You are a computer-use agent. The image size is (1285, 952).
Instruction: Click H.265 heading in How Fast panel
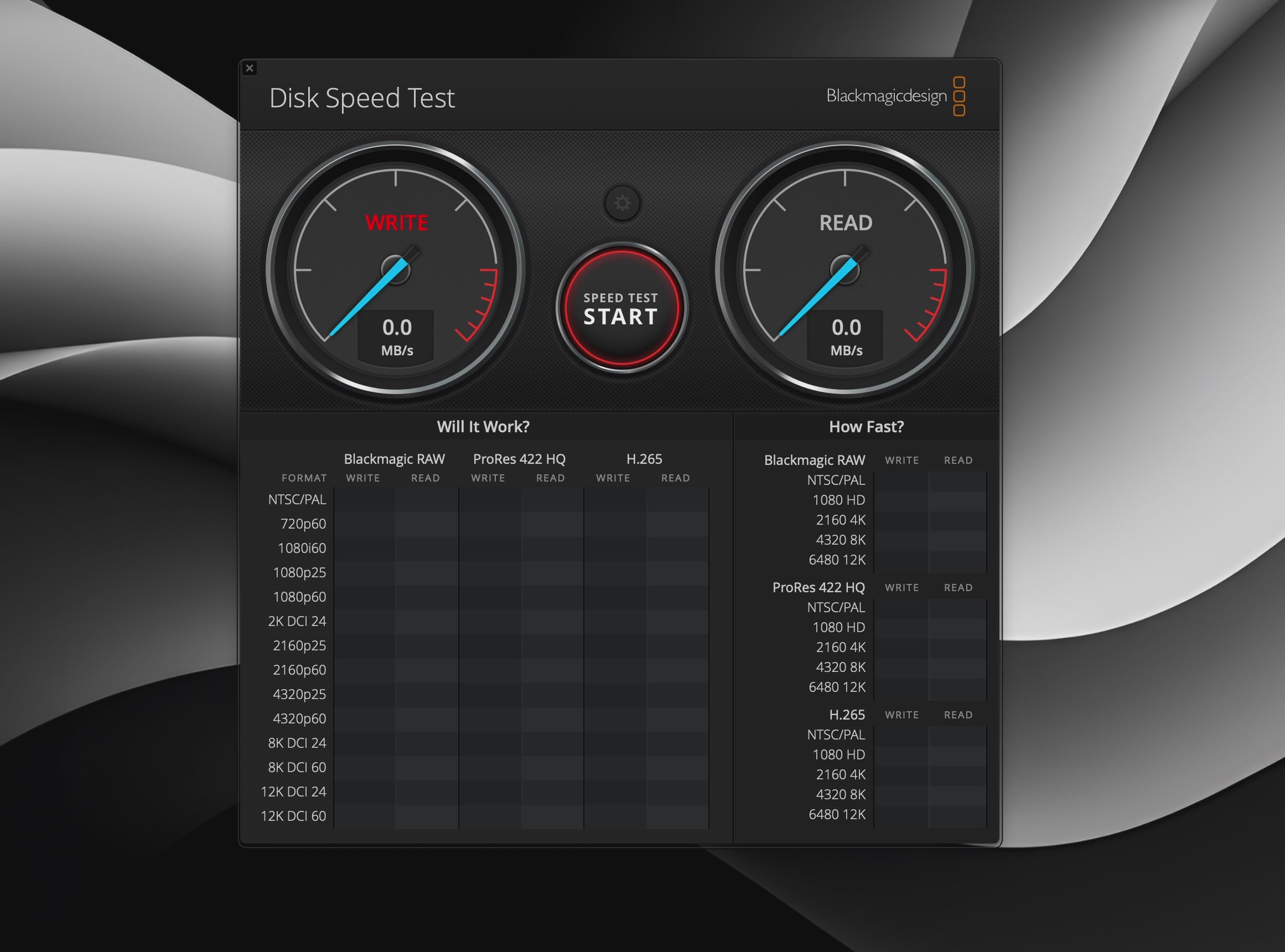tap(847, 715)
